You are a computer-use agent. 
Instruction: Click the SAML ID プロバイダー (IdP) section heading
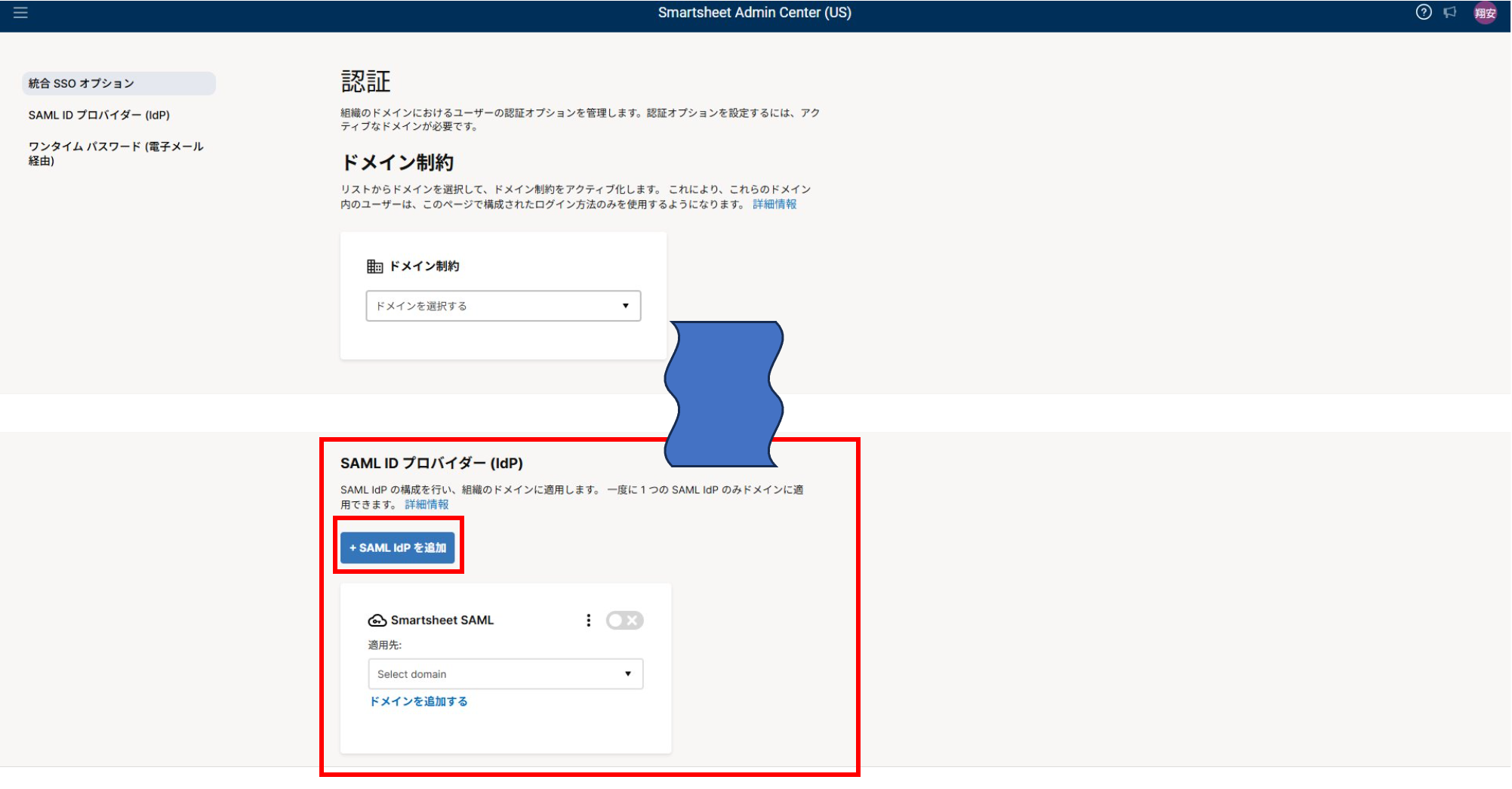click(x=431, y=463)
